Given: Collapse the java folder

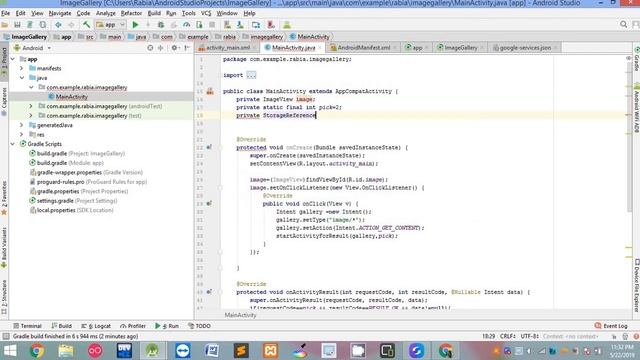Looking at the screenshot, I should 22,78.
